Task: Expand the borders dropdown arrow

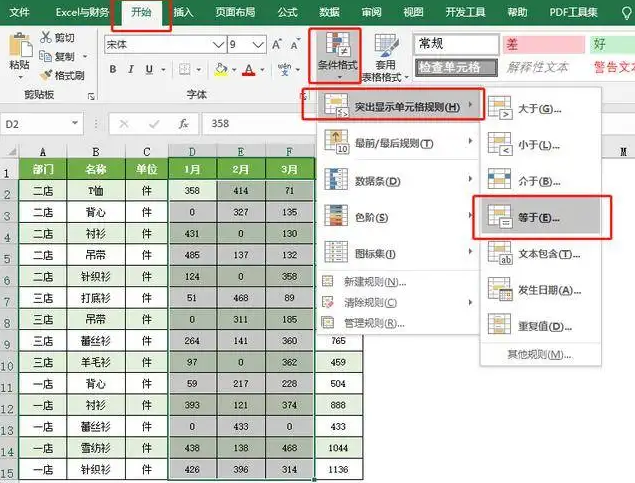Action: [x=198, y=70]
